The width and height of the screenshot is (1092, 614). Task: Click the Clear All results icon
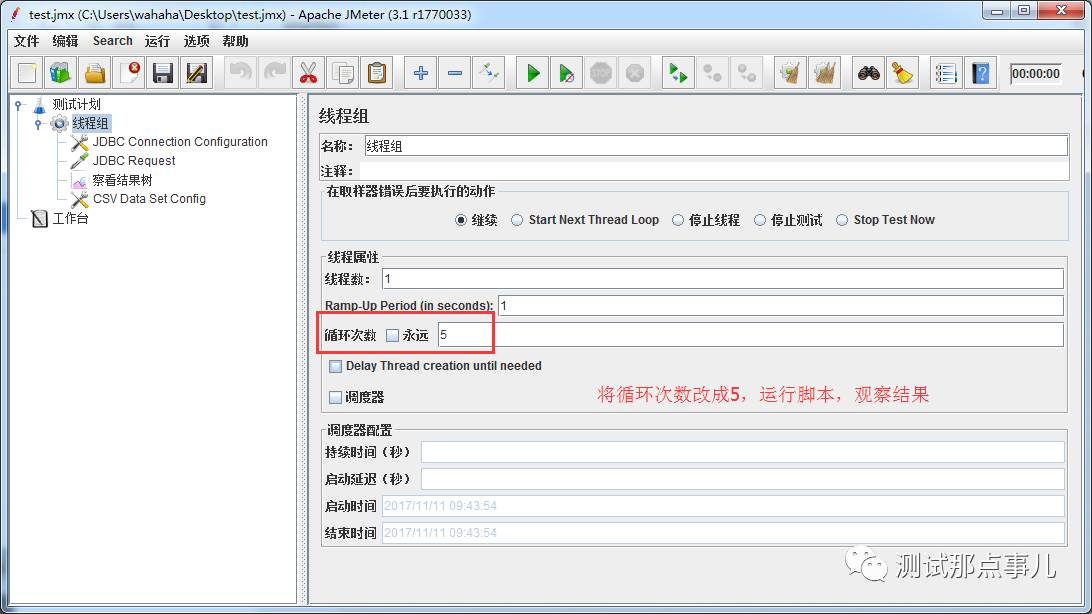(825, 73)
